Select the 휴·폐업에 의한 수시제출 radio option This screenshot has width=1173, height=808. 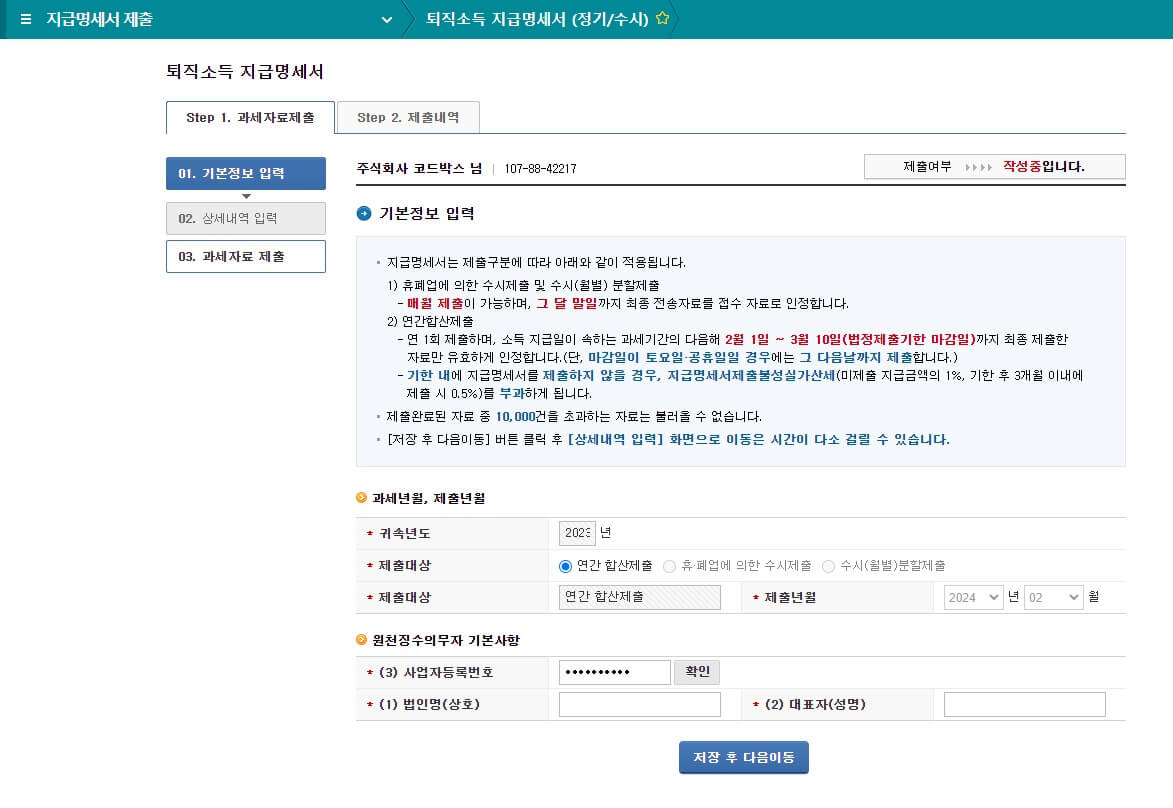(670, 566)
